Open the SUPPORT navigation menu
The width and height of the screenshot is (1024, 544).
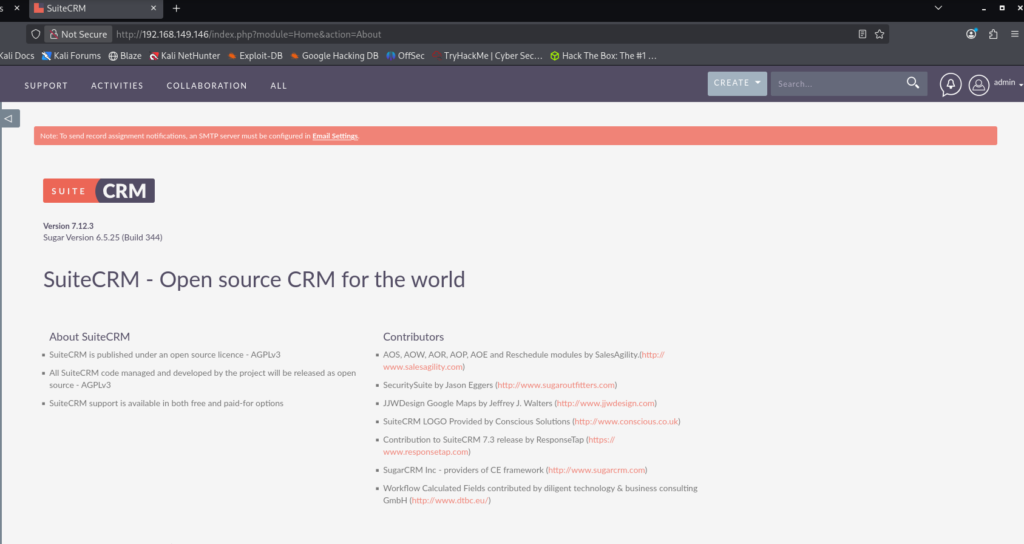tap(46, 86)
